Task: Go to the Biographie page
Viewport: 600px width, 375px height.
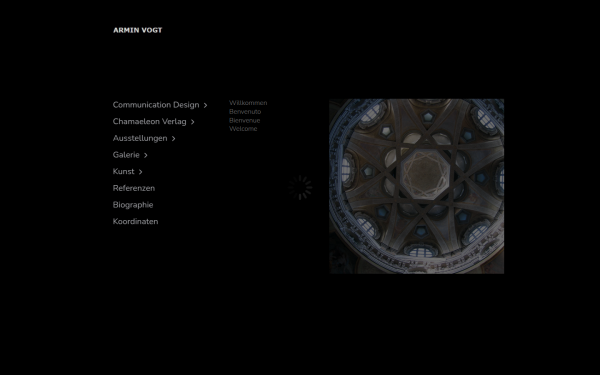Action: coord(133,205)
